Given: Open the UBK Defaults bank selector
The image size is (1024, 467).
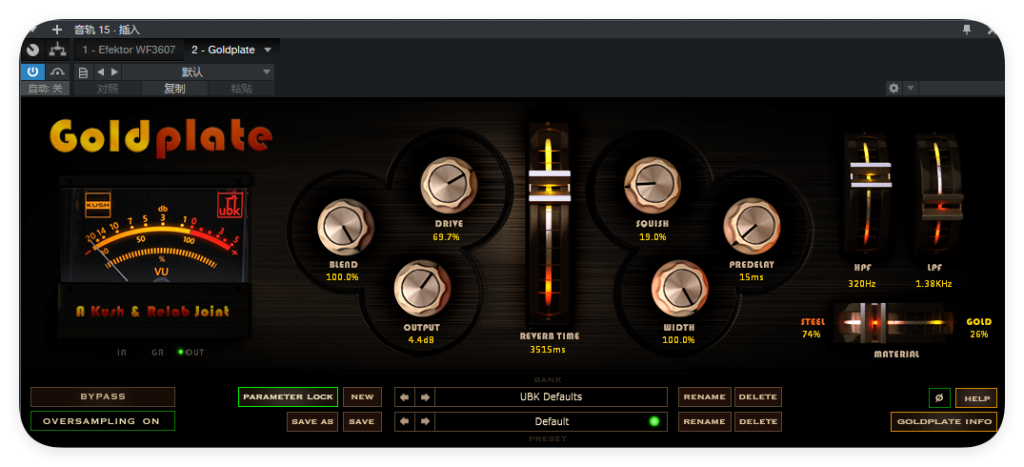Looking at the screenshot, I should click(x=551, y=397).
